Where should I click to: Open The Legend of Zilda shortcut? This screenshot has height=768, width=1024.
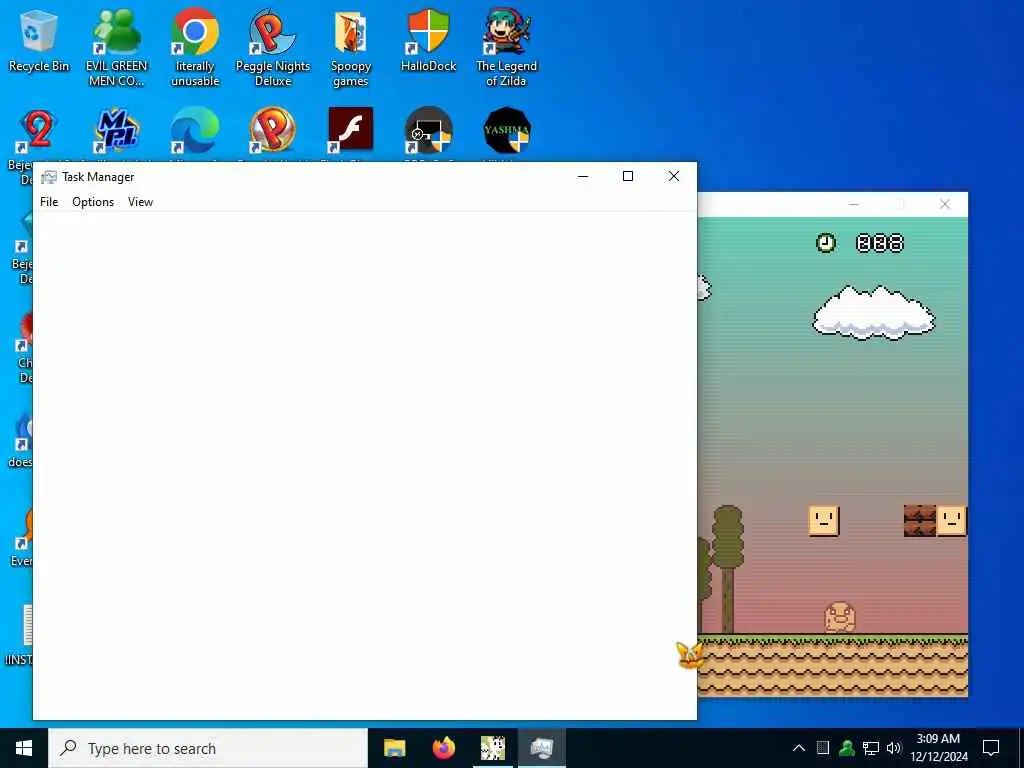[x=506, y=47]
